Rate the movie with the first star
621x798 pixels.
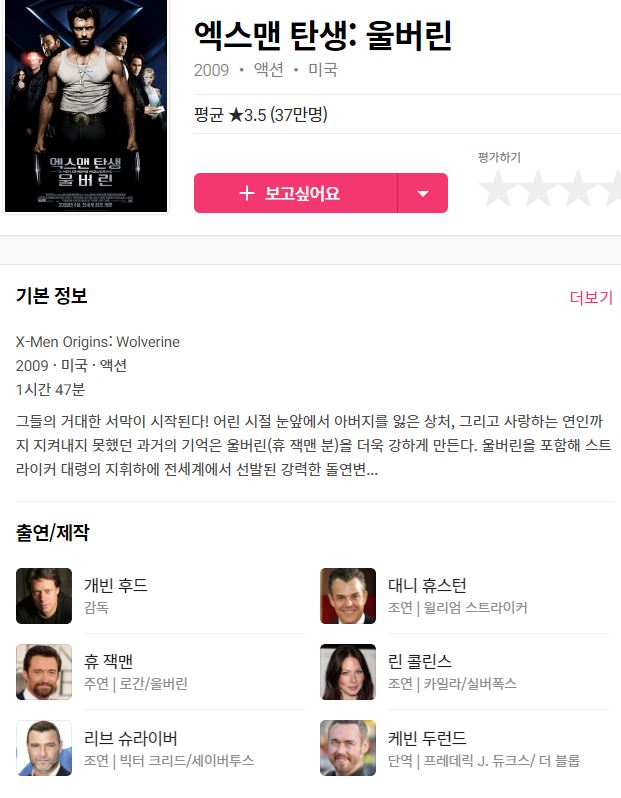(x=497, y=188)
